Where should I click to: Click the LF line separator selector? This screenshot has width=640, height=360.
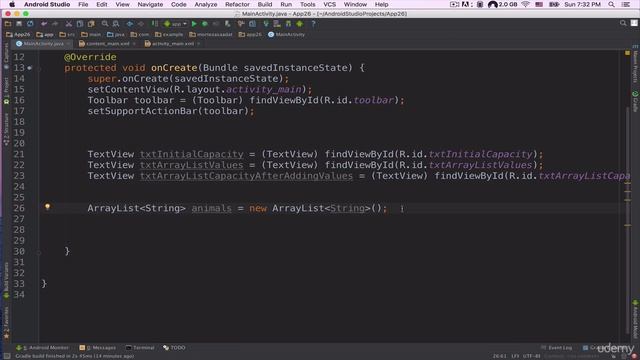(x=515, y=356)
